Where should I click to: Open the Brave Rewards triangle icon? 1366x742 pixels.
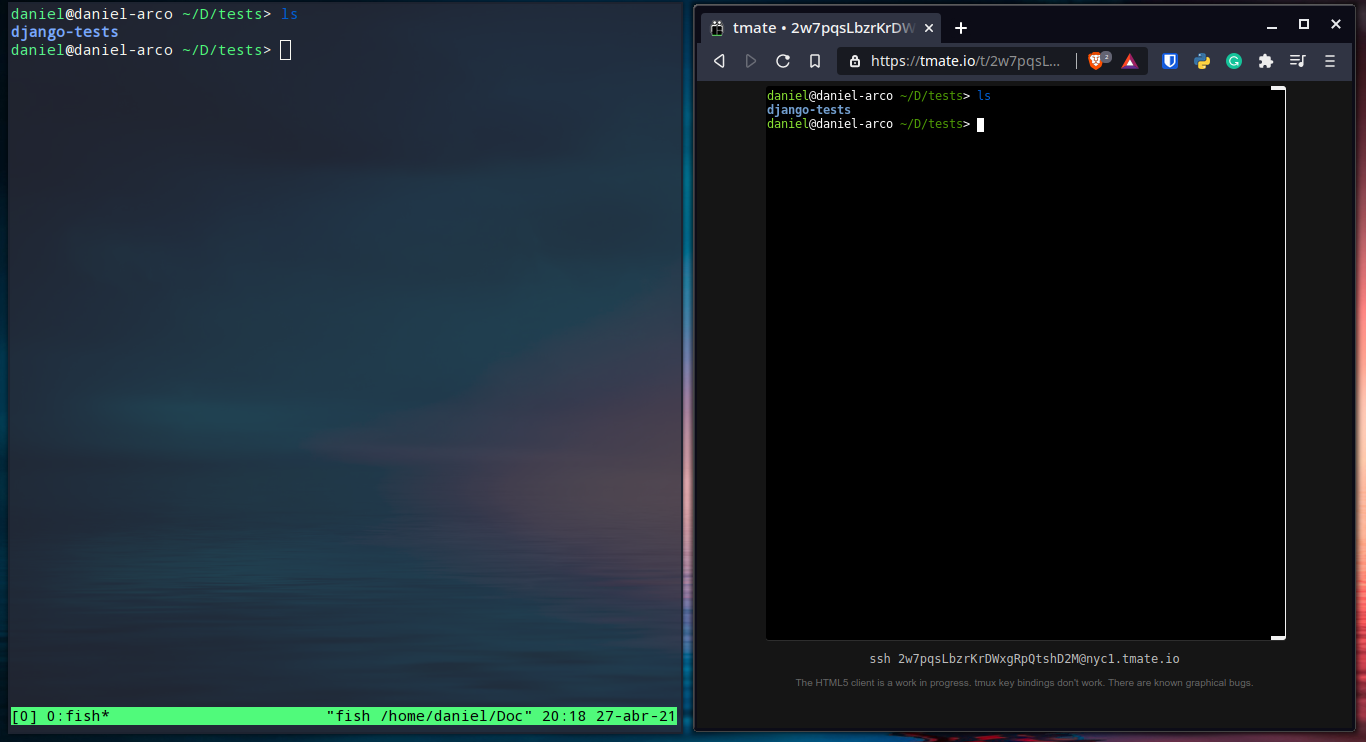coord(1129,61)
